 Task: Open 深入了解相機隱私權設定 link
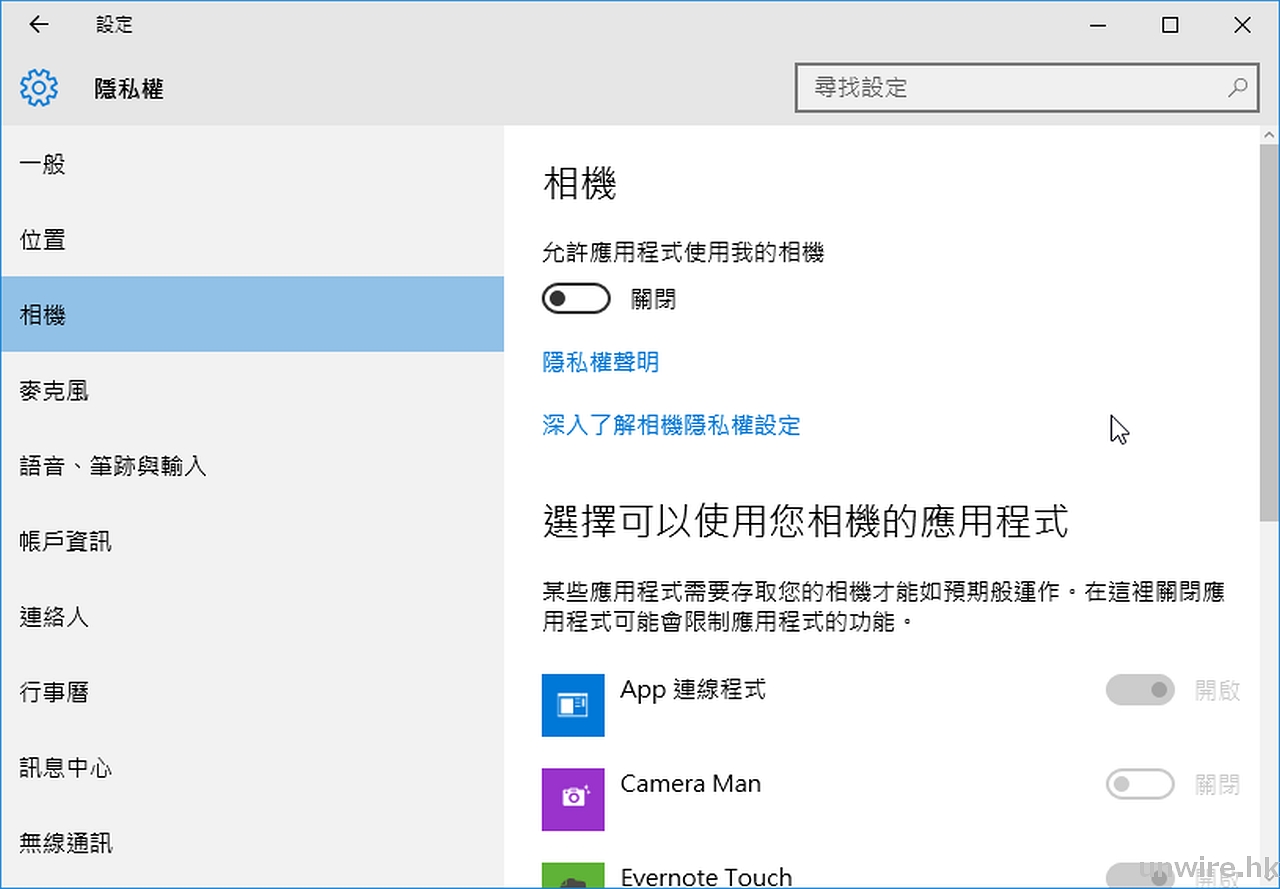[x=671, y=426]
